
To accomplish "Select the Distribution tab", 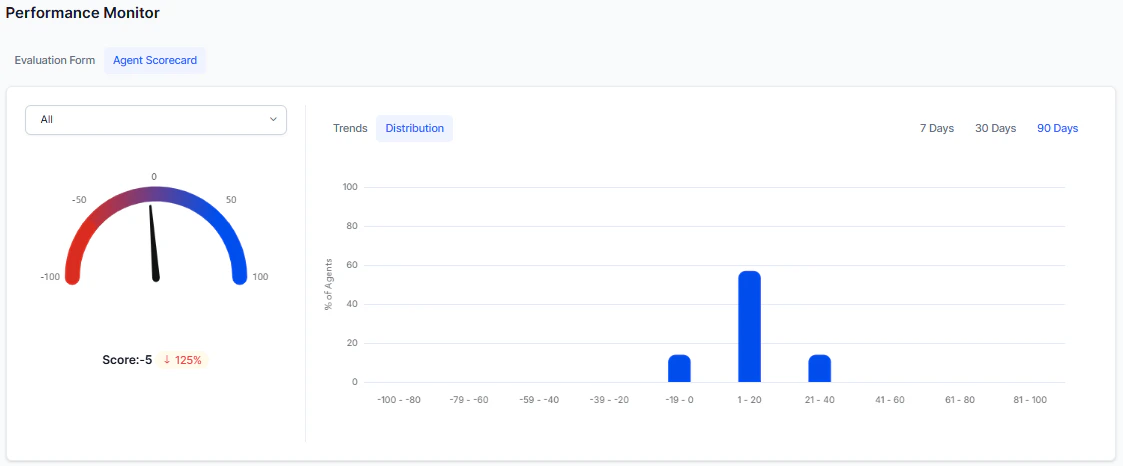I will 415,128.
